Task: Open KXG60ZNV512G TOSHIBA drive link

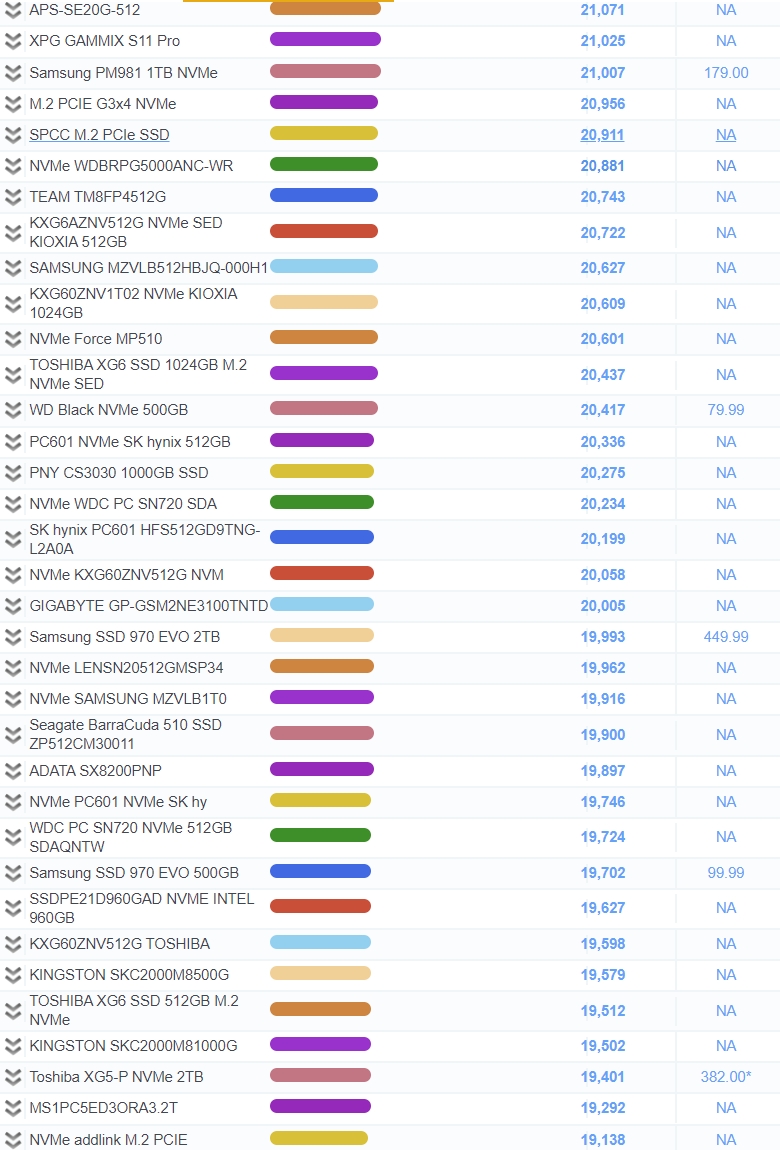Action: [x=119, y=944]
